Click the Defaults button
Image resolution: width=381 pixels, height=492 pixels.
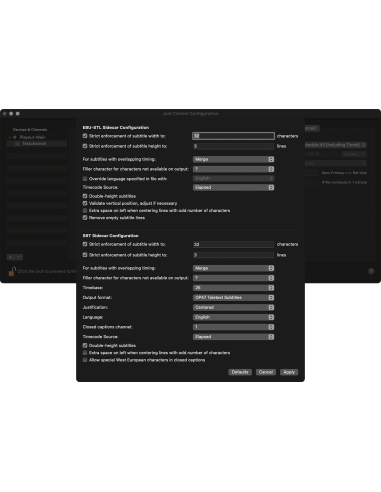pos(240,372)
